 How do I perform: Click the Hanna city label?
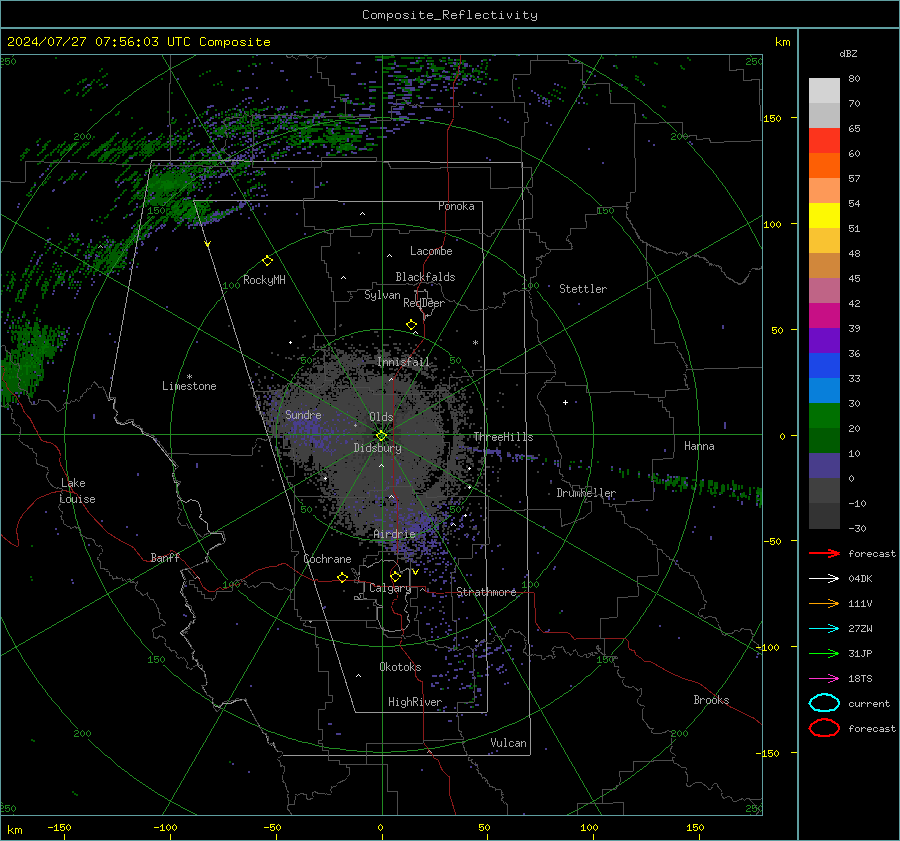point(699,447)
